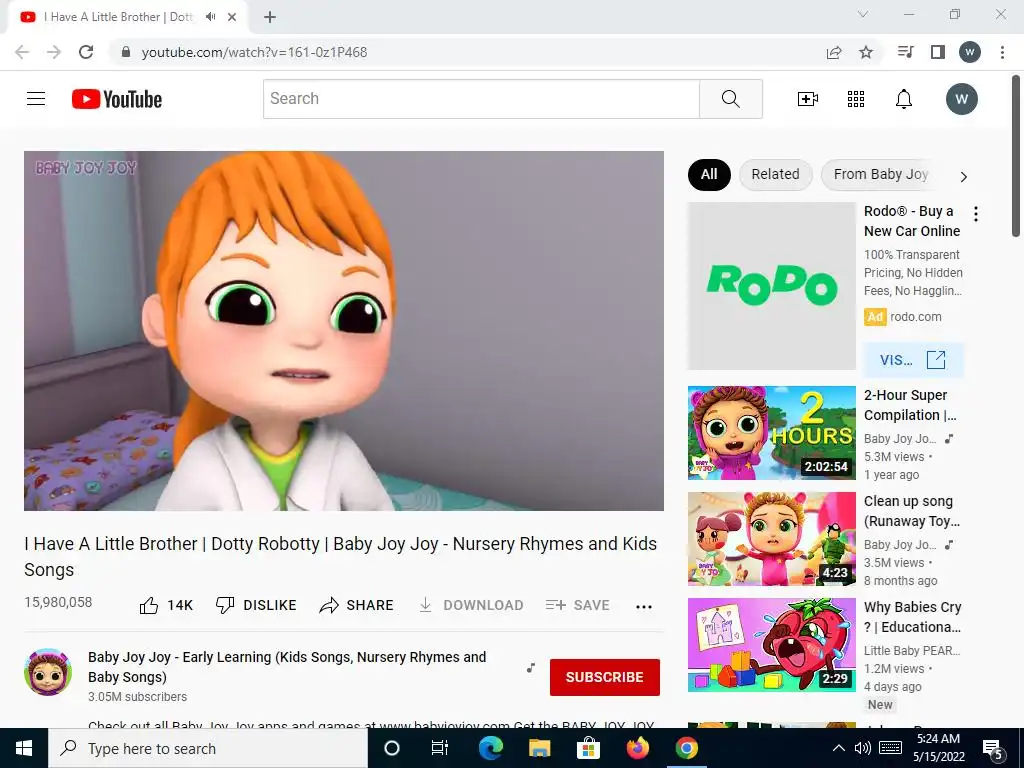This screenshot has width=1024, height=768.
Task: Open Microsoft Store from taskbar
Action: coord(588,748)
